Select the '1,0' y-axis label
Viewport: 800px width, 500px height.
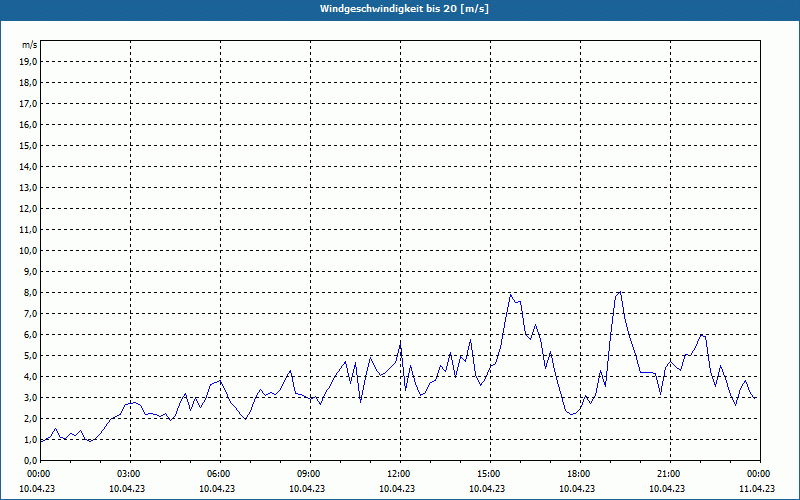31,440
